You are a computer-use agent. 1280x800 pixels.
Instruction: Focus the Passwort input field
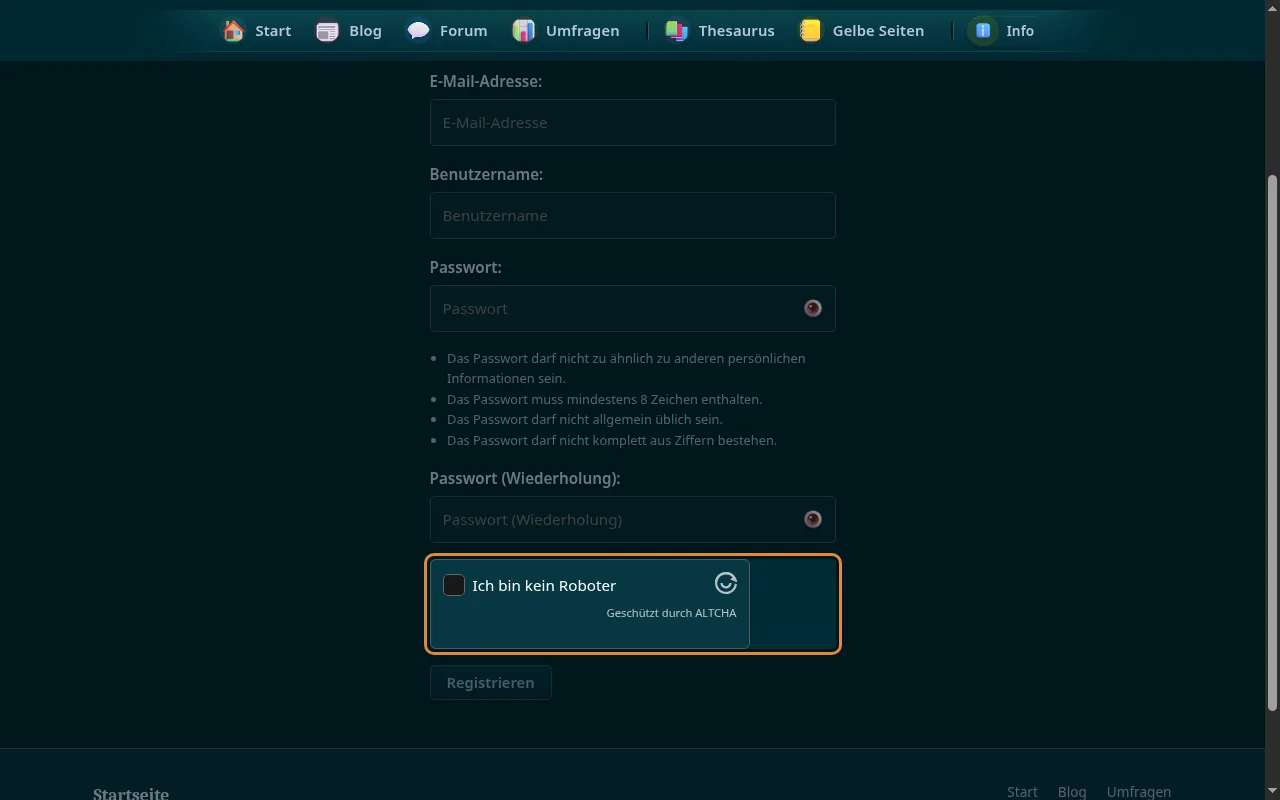(x=632, y=308)
